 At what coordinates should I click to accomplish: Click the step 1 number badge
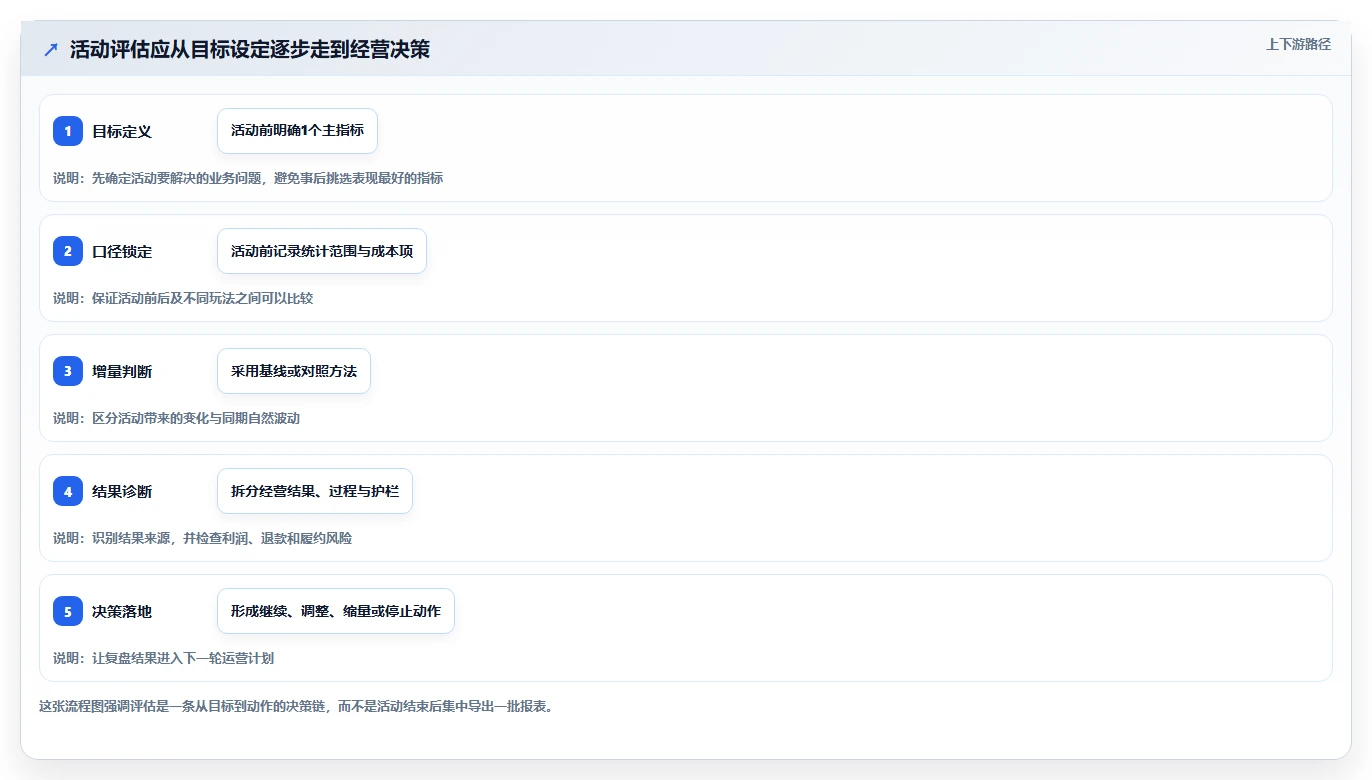(68, 131)
